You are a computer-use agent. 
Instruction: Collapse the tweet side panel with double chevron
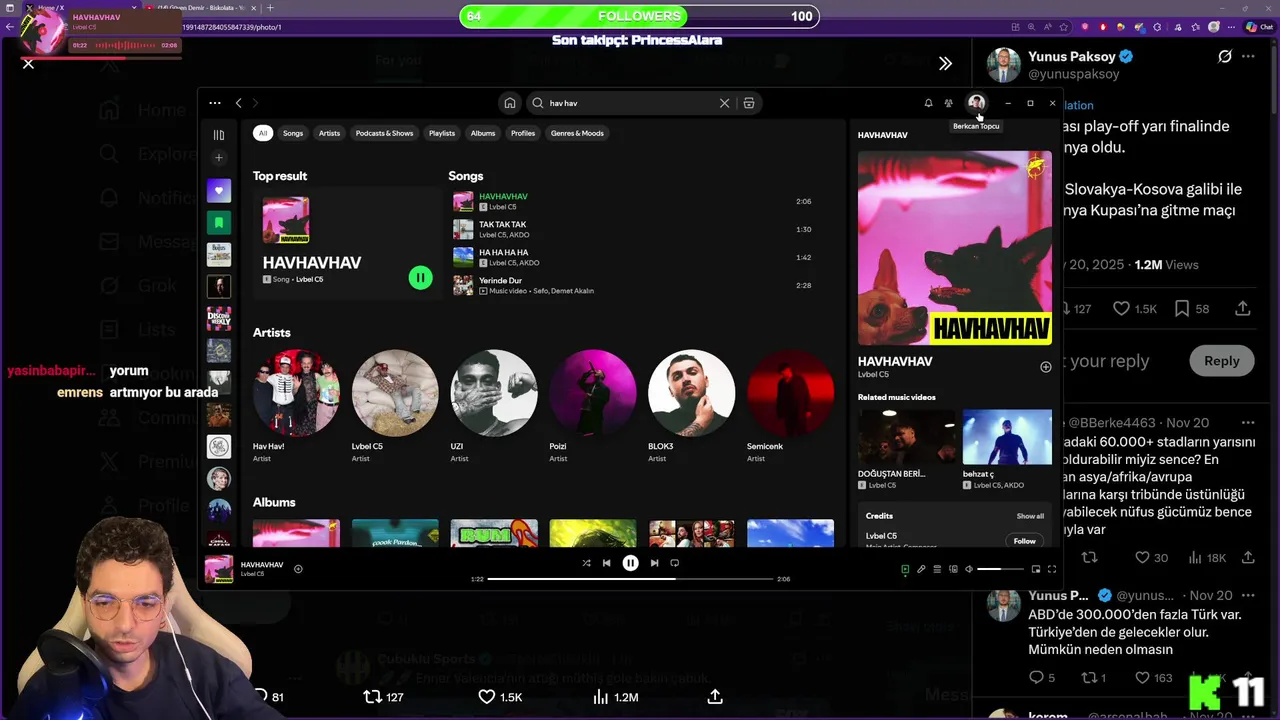coord(945,63)
